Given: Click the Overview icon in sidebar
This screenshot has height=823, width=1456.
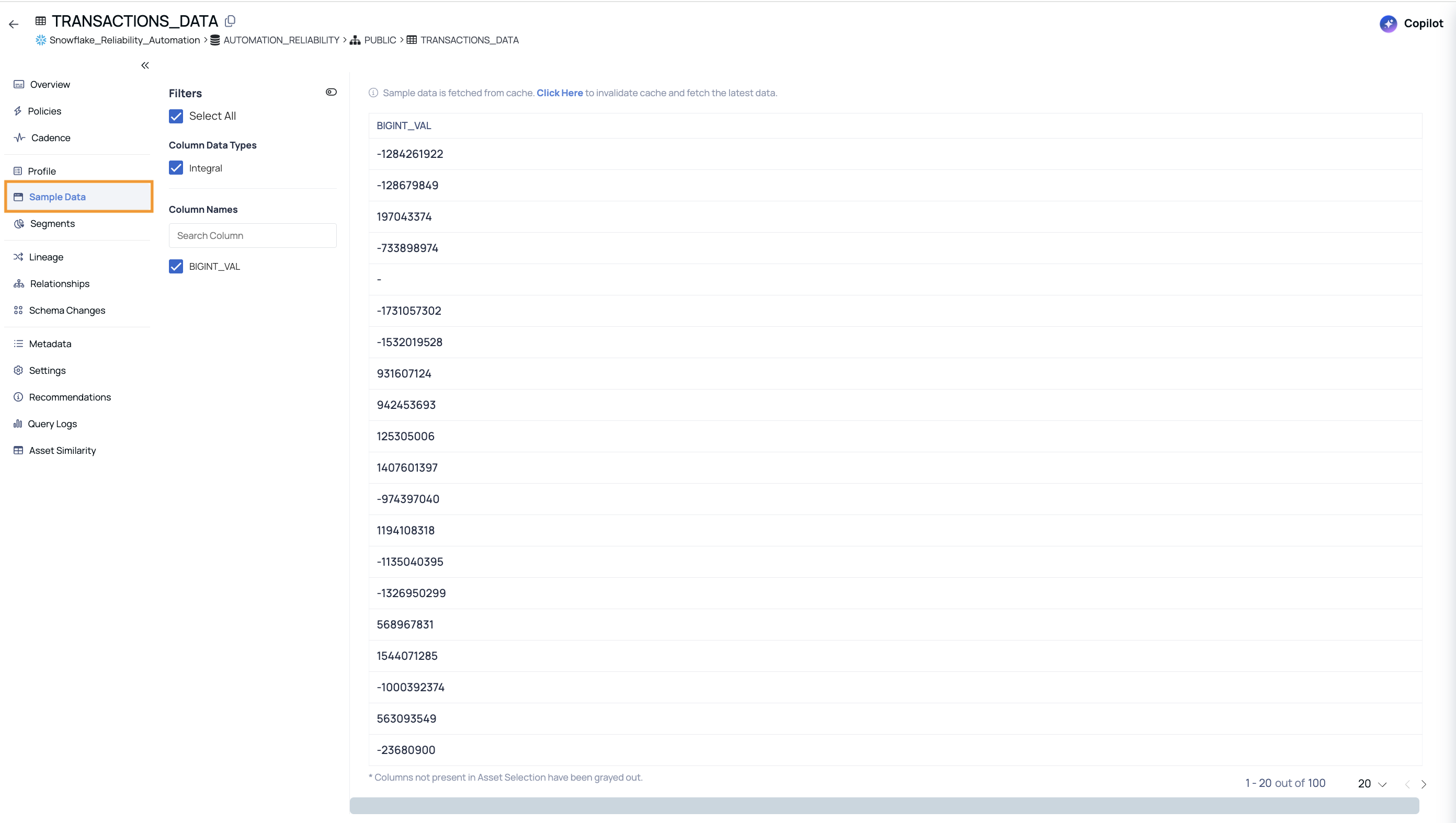Looking at the screenshot, I should click(x=19, y=84).
